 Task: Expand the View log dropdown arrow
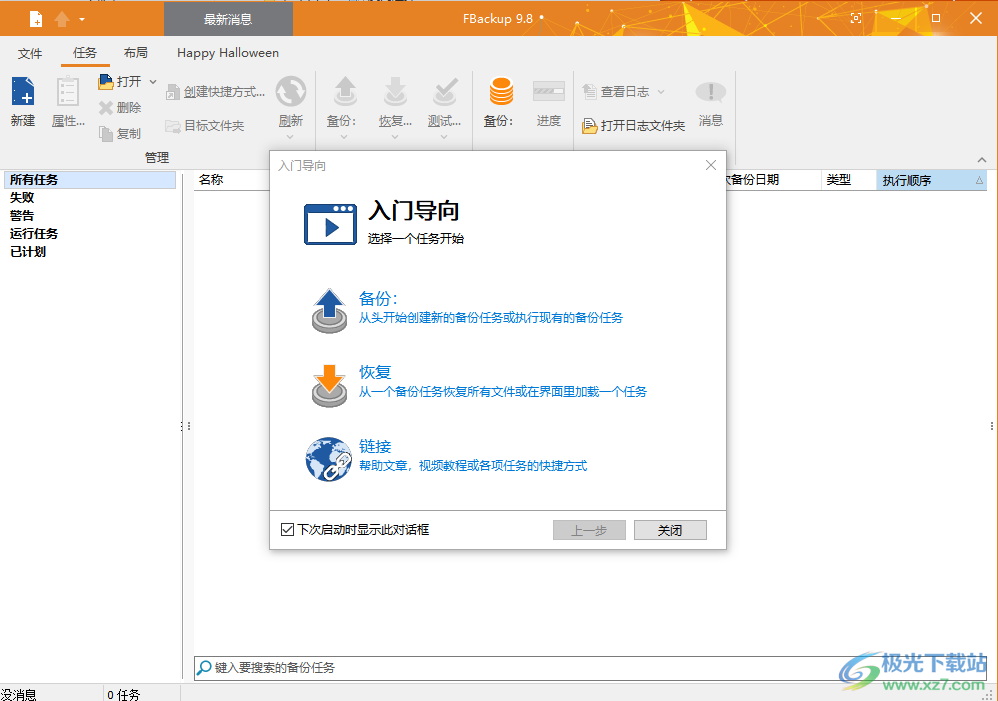[661, 92]
